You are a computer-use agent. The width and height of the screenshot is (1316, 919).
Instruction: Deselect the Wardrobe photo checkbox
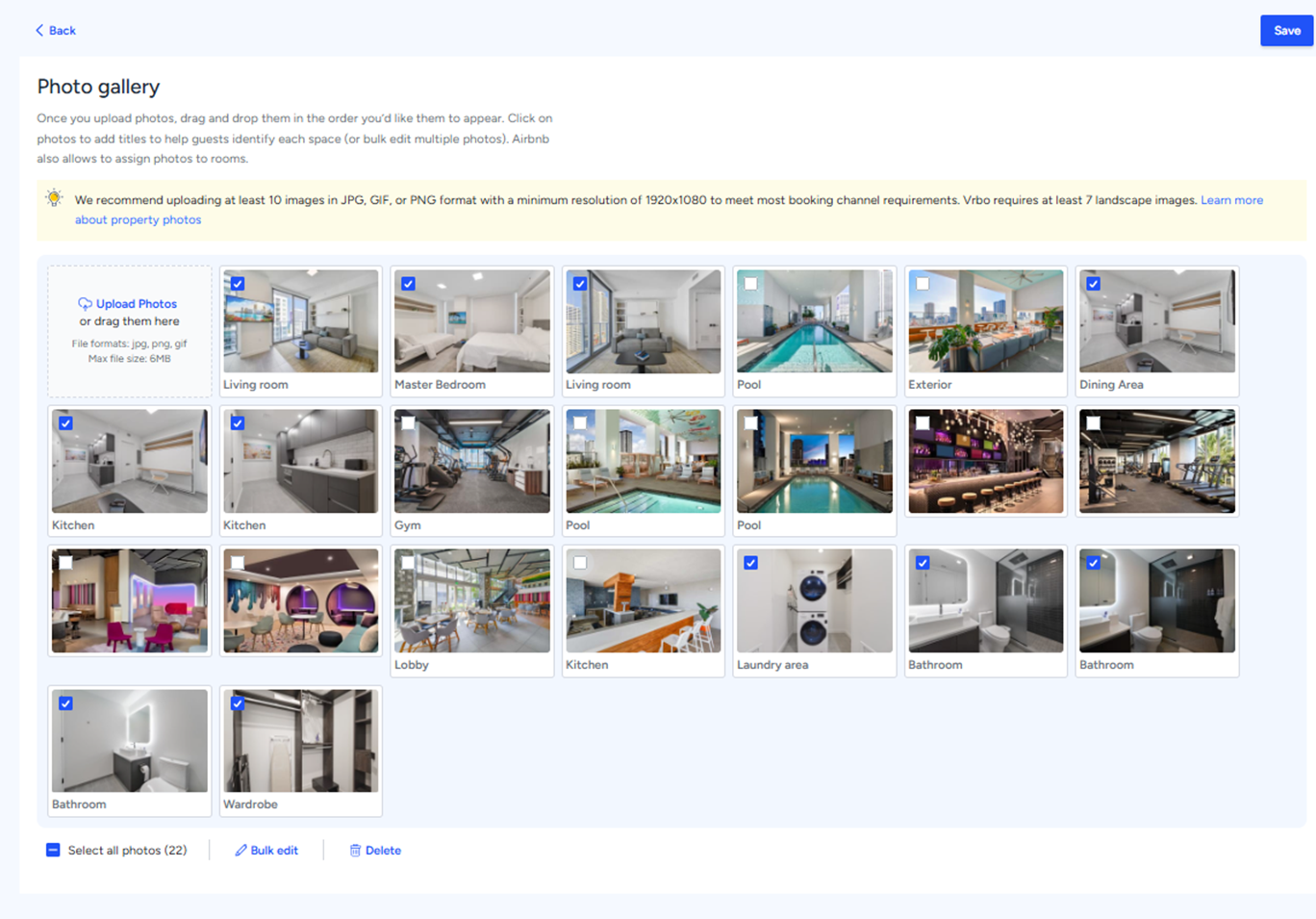[x=238, y=703]
